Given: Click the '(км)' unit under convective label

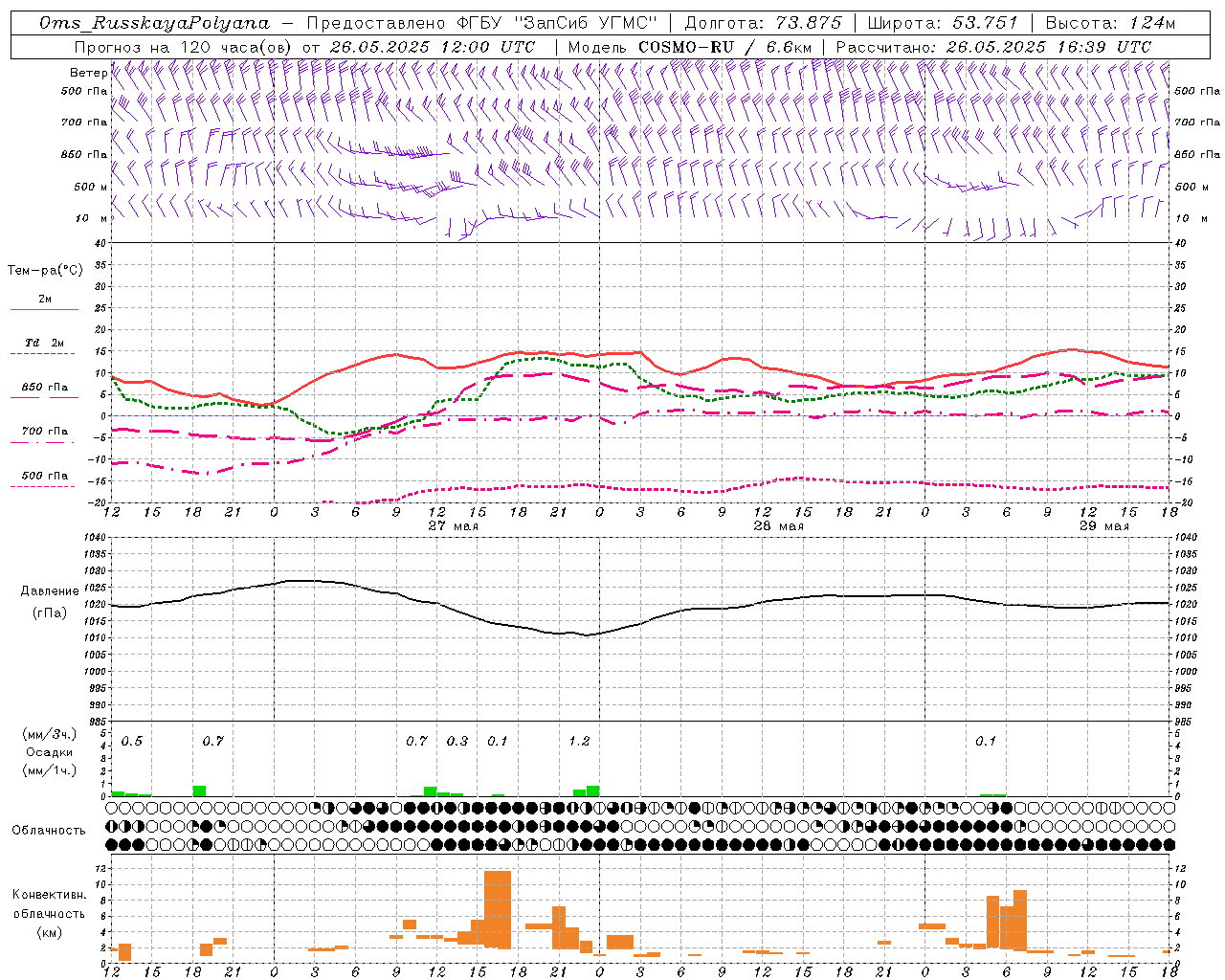Looking at the screenshot, I should pos(49,932).
